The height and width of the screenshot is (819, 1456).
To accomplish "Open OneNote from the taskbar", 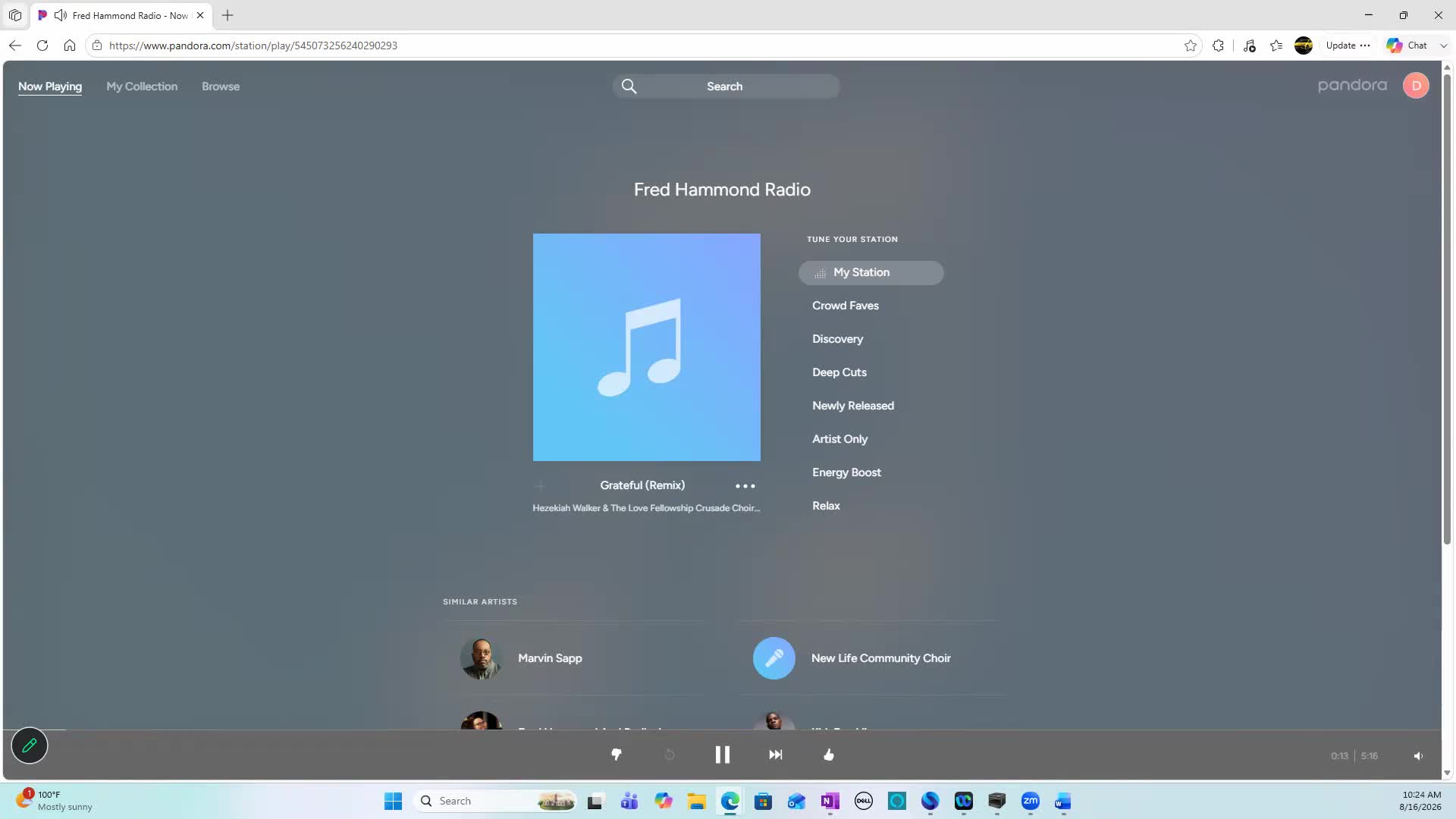I will click(830, 801).
